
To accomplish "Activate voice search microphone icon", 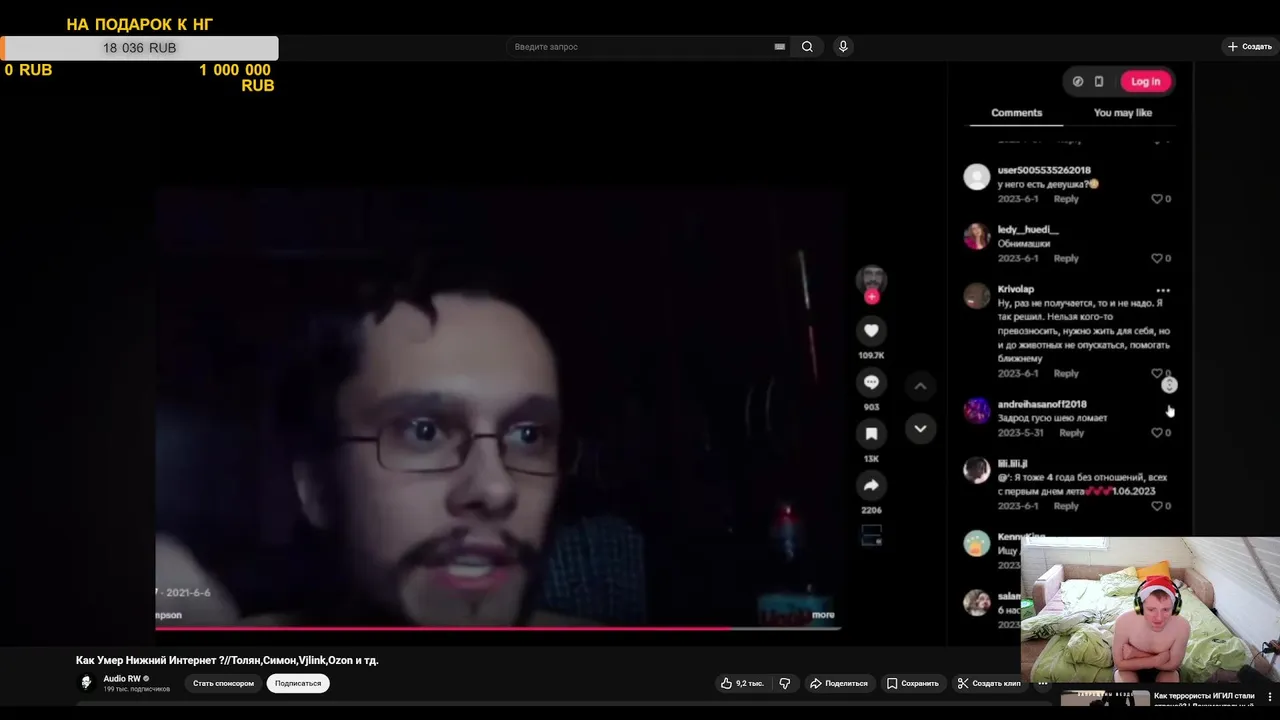I will (x=843, y=47).
